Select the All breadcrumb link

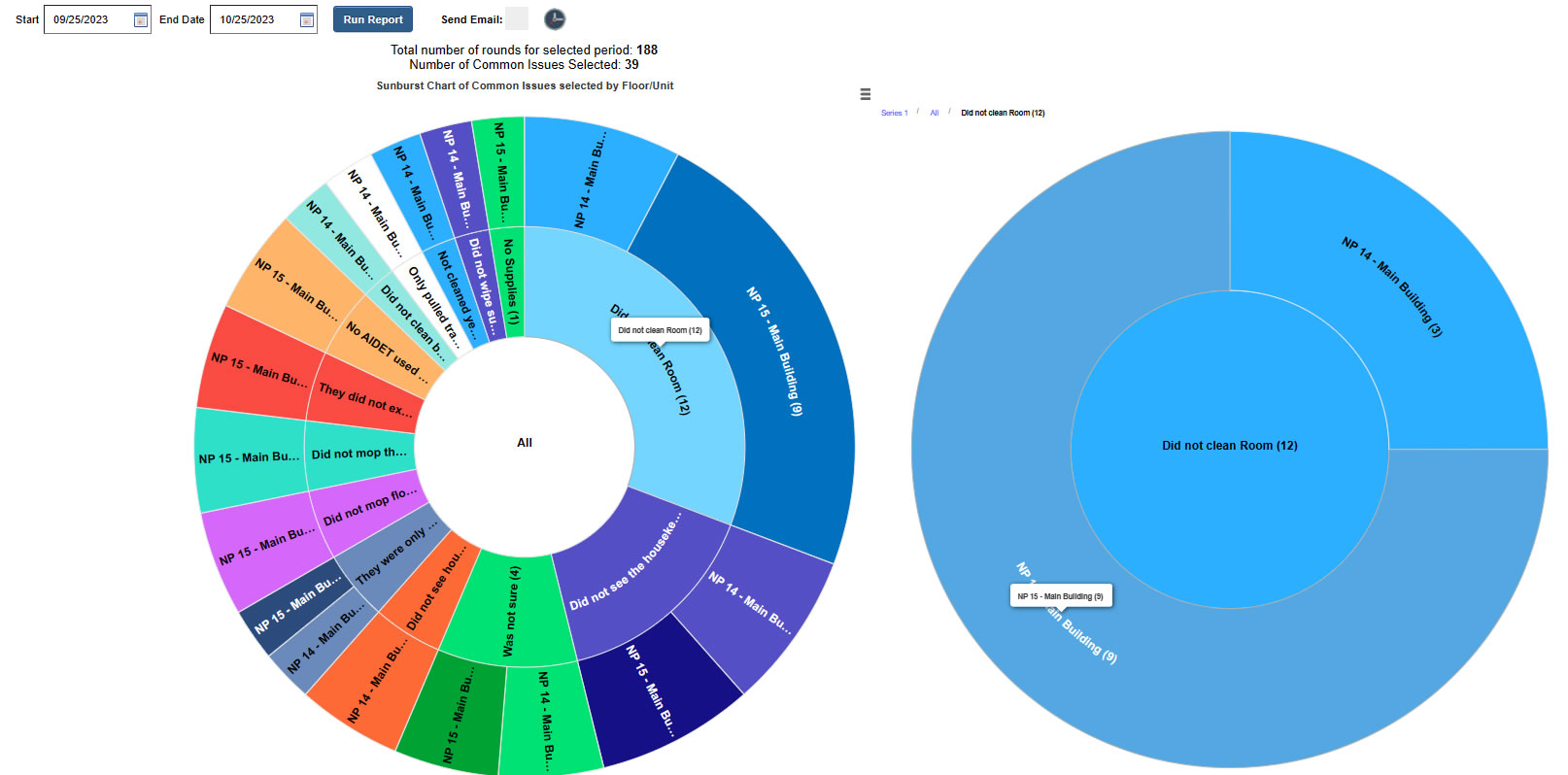[x=934, y=113]
